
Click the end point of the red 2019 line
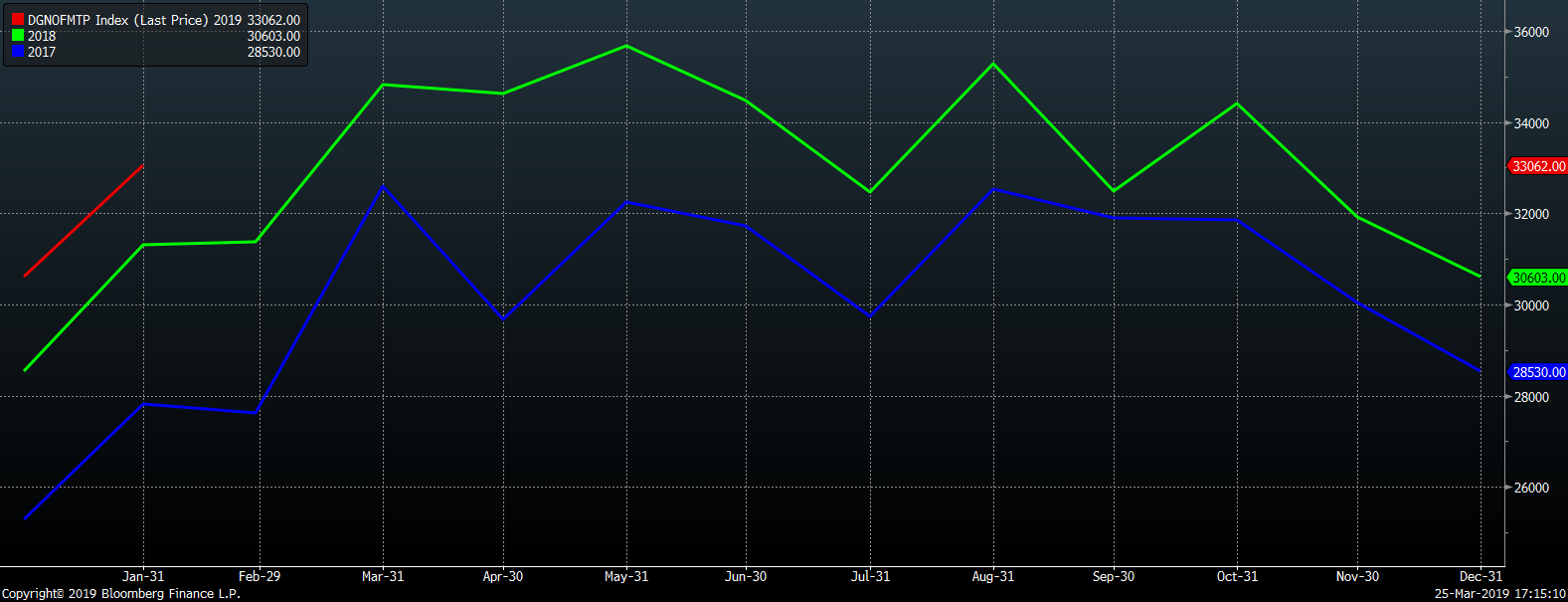pyautogui.click(x=143, y=166)
